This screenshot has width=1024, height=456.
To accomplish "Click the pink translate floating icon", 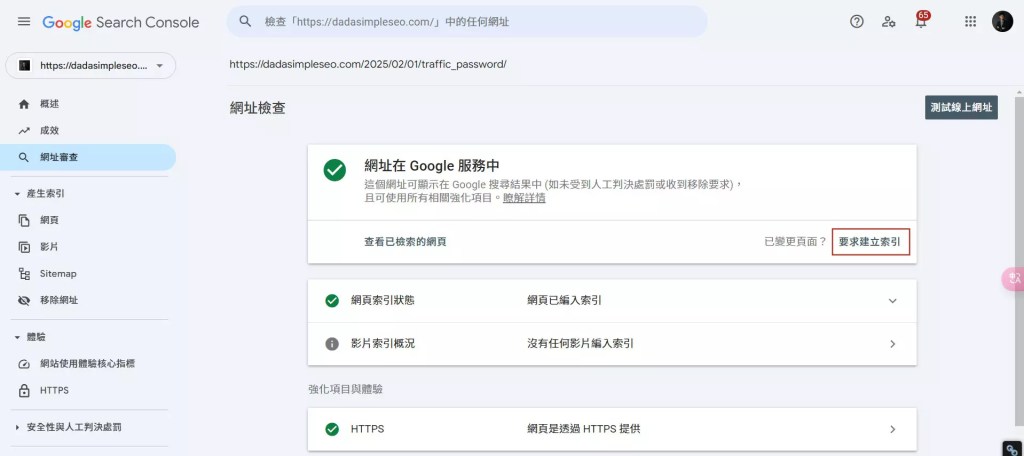I will (1014, 279).
